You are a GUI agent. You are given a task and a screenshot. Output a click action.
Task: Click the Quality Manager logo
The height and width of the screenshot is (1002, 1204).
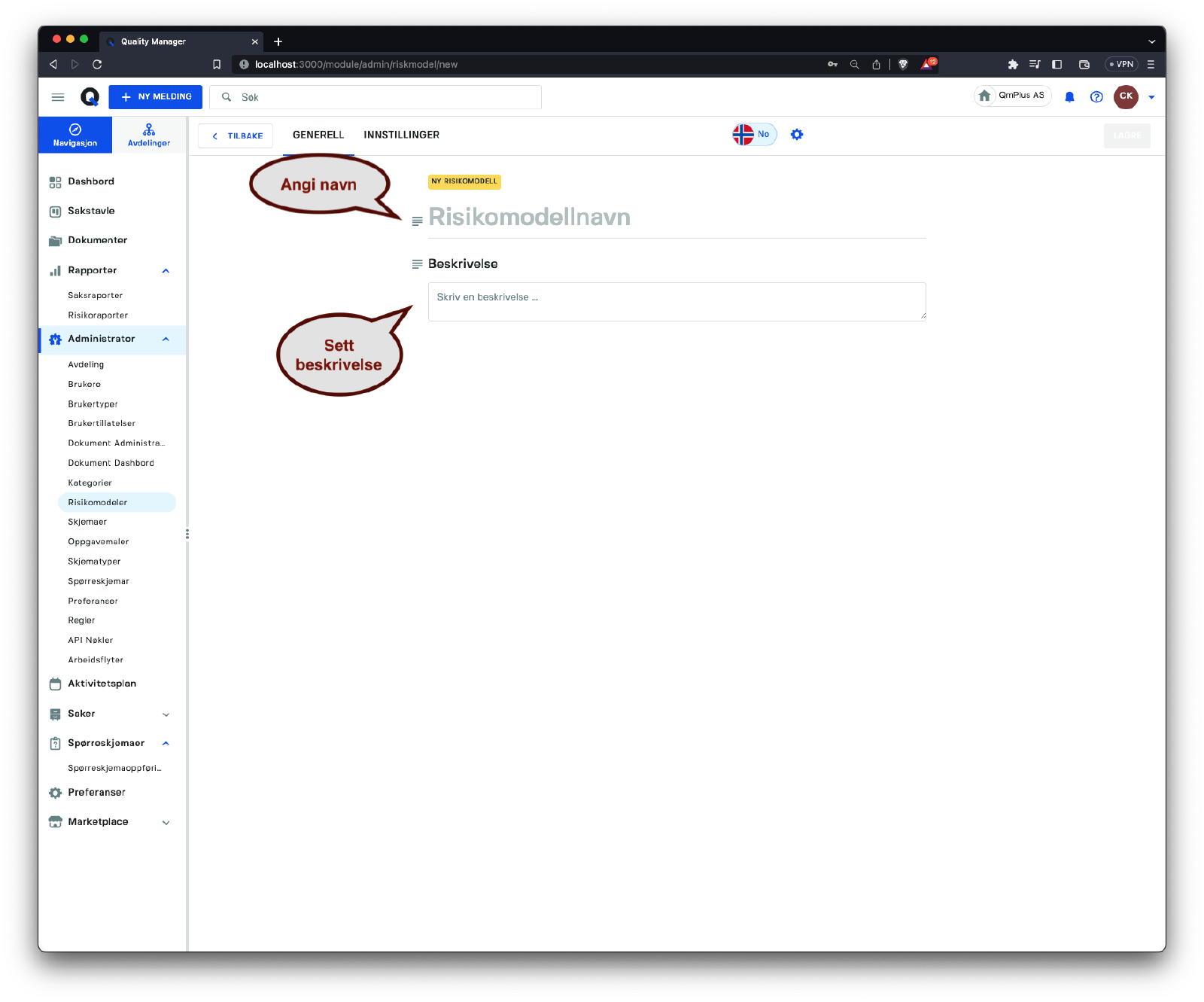pyautogui.click(x=90, y=97)
